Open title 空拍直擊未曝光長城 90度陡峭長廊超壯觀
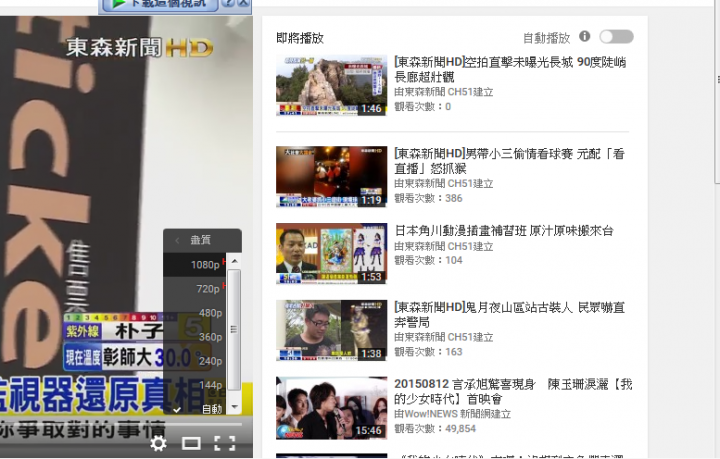Viewport: 720px width, 459px height. pos(510,69)
